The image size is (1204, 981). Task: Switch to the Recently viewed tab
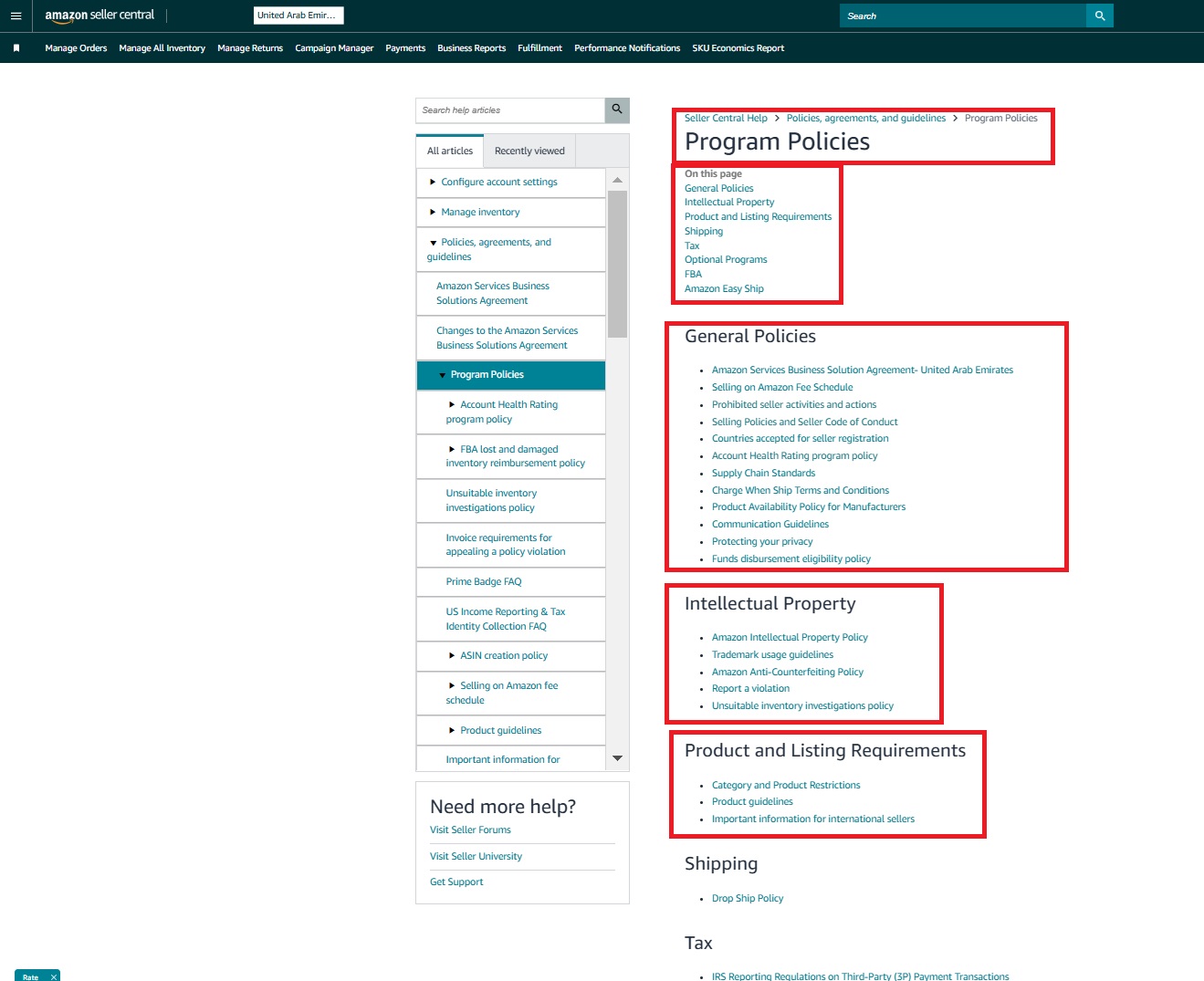tap(529, 151)
